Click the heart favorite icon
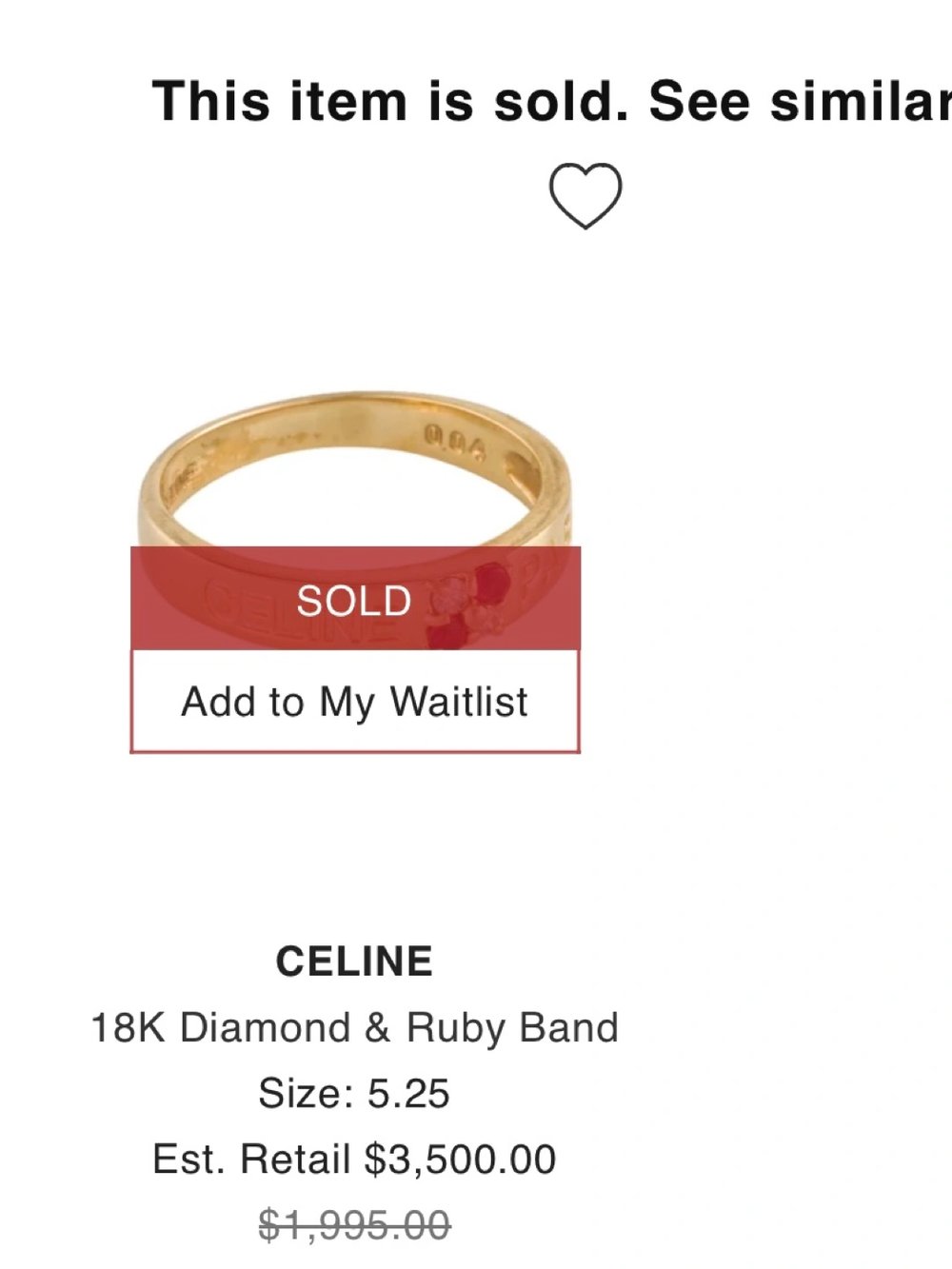The height and width of the screenshot is (1269, 952). tap(585, 195)
